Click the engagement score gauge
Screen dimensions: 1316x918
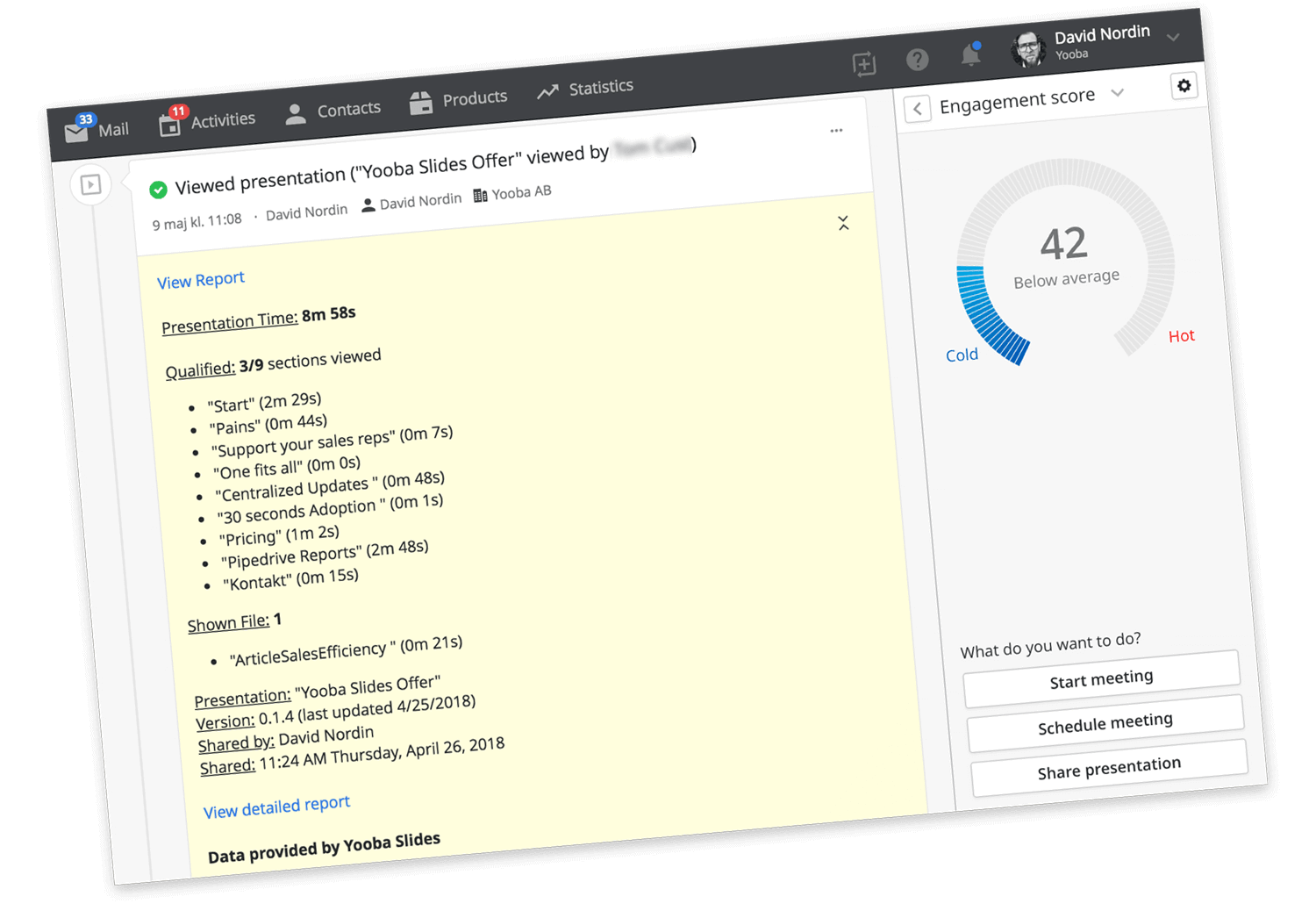[1065, 261]
